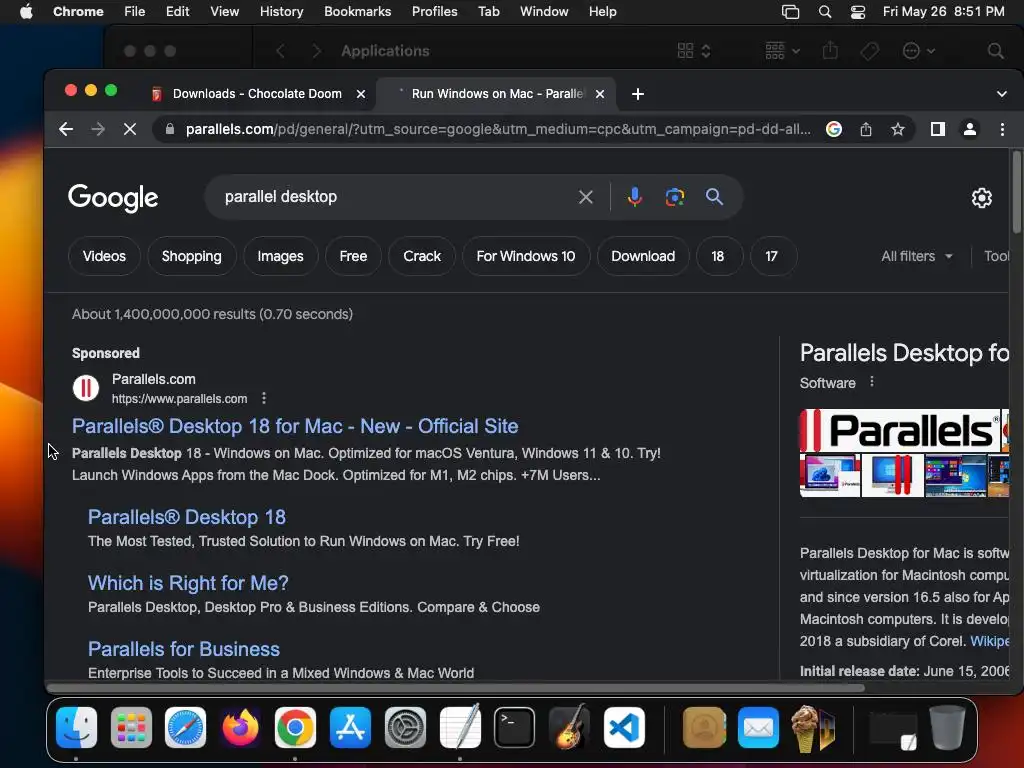Open a new tab with plus button
Viewport: 1024px width, 768px height.
[638, 94]
